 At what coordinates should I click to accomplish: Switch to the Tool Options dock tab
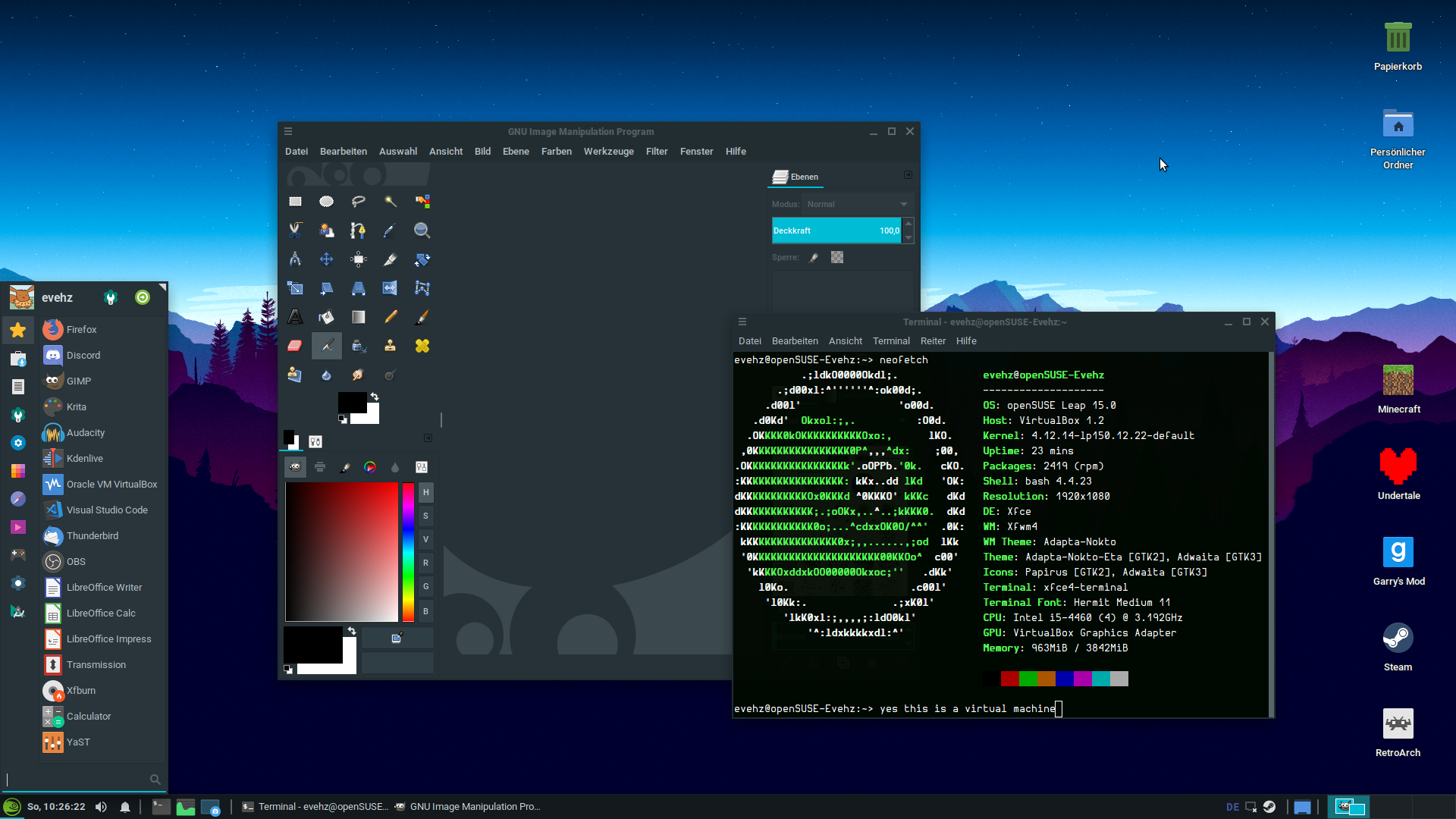[x=315, y=441]
